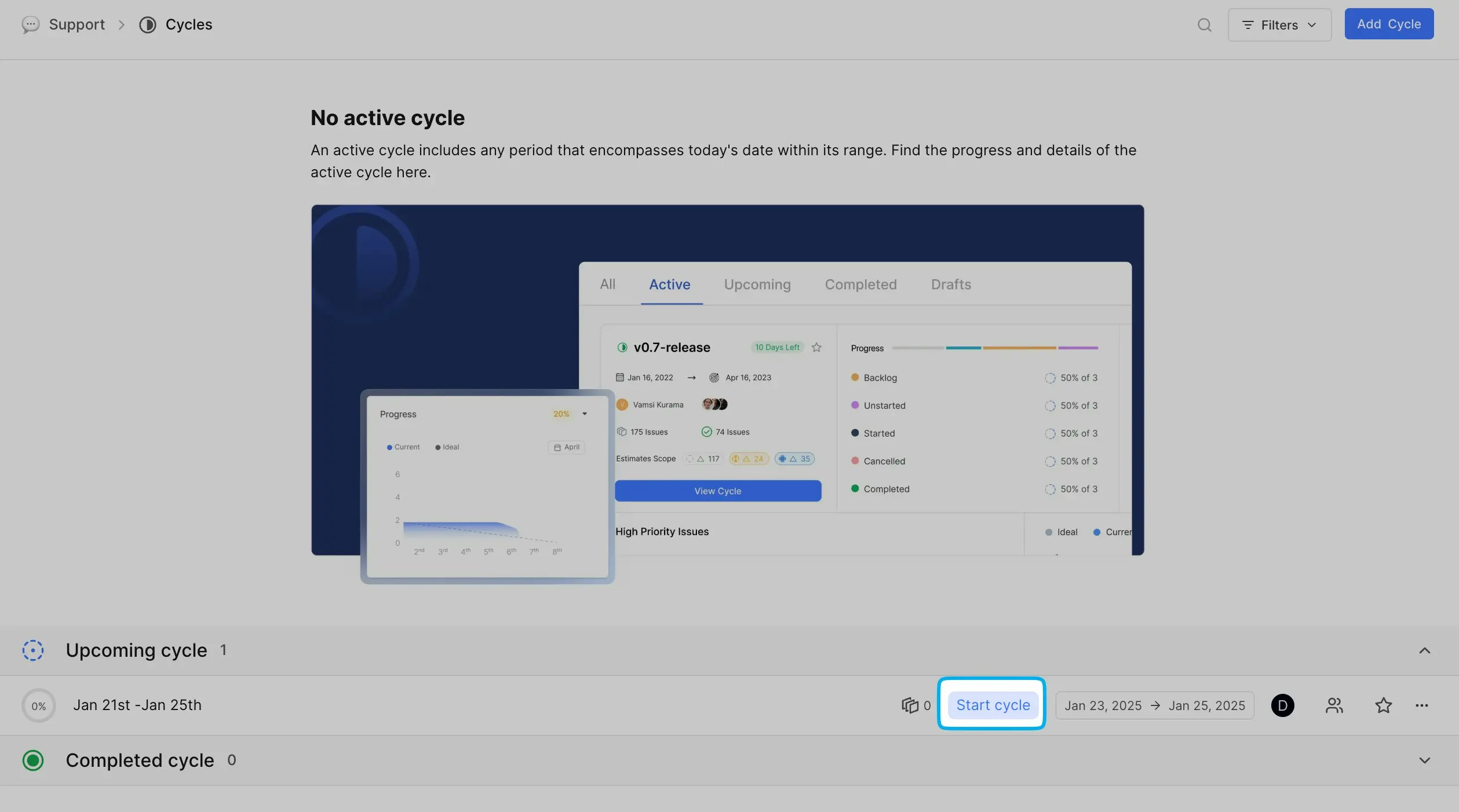Viewport: 1459px width, 812px height.
Task: Go to Support in the breadcrumb
Action: (x=76, y=25)
